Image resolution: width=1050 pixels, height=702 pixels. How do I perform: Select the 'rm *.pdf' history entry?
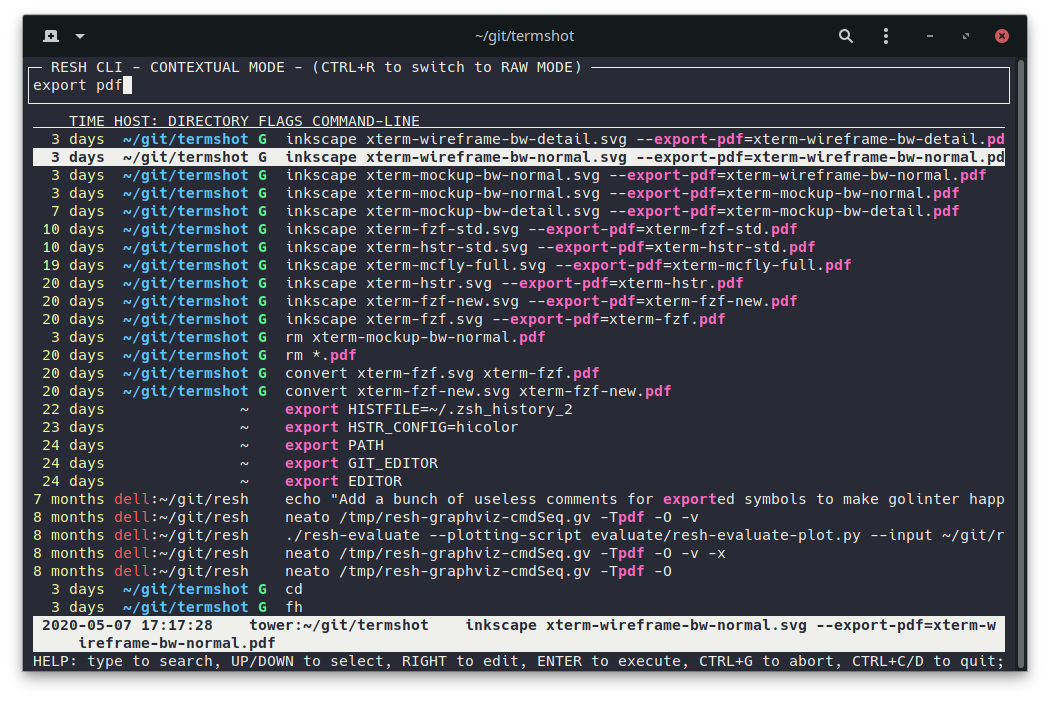click(x=320, y=355)
